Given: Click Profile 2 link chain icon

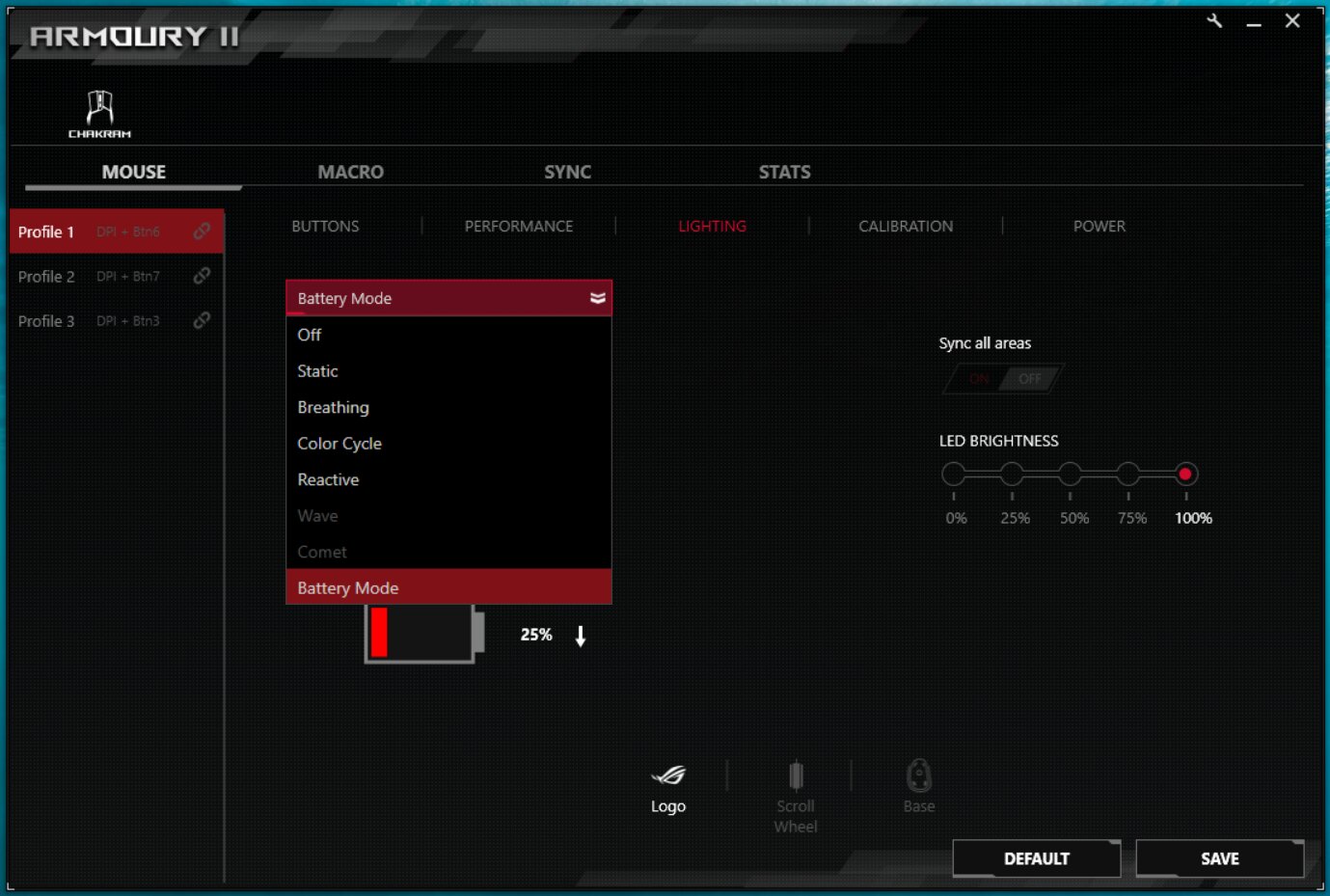Looking at the screenshot, I should 202,276.
